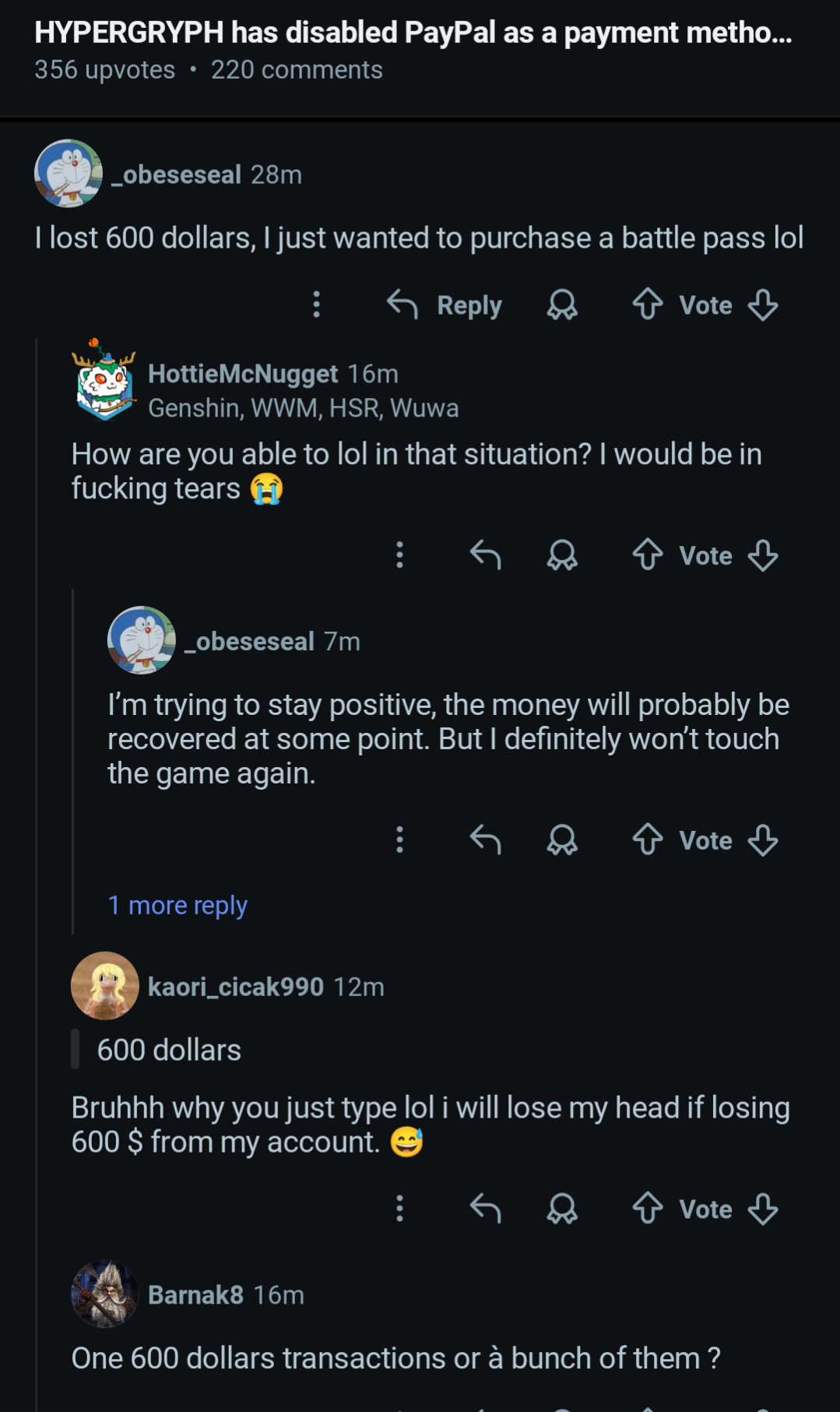This screenshot has height=1412, width=840.
Task: Reply to _obeseseal's battle pass comment
Action: pyautogui.click(x=445, y=305)
